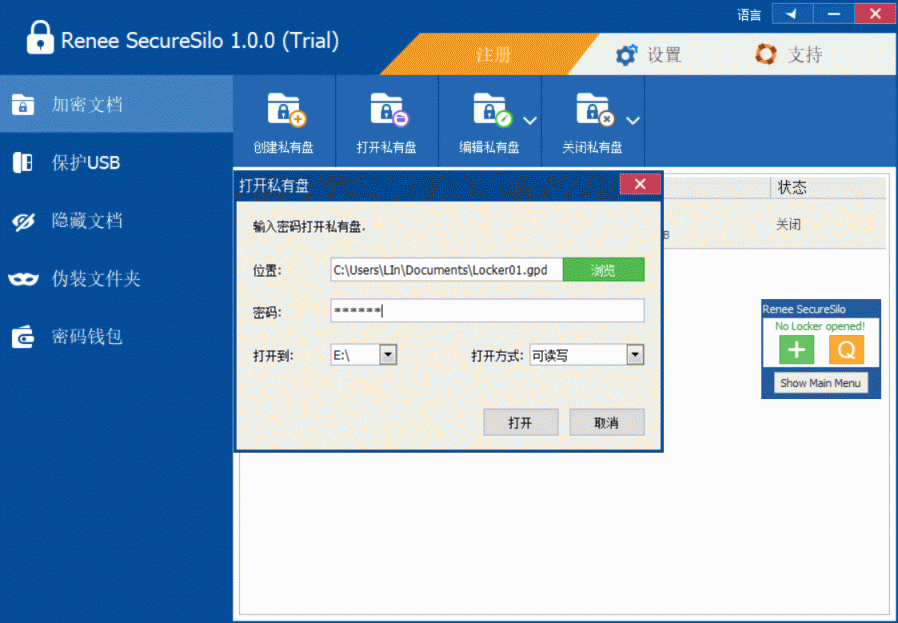Switch to 密码钱包 in the sidebar
This screenshot has width=898, height=623.
pos(116,337)
